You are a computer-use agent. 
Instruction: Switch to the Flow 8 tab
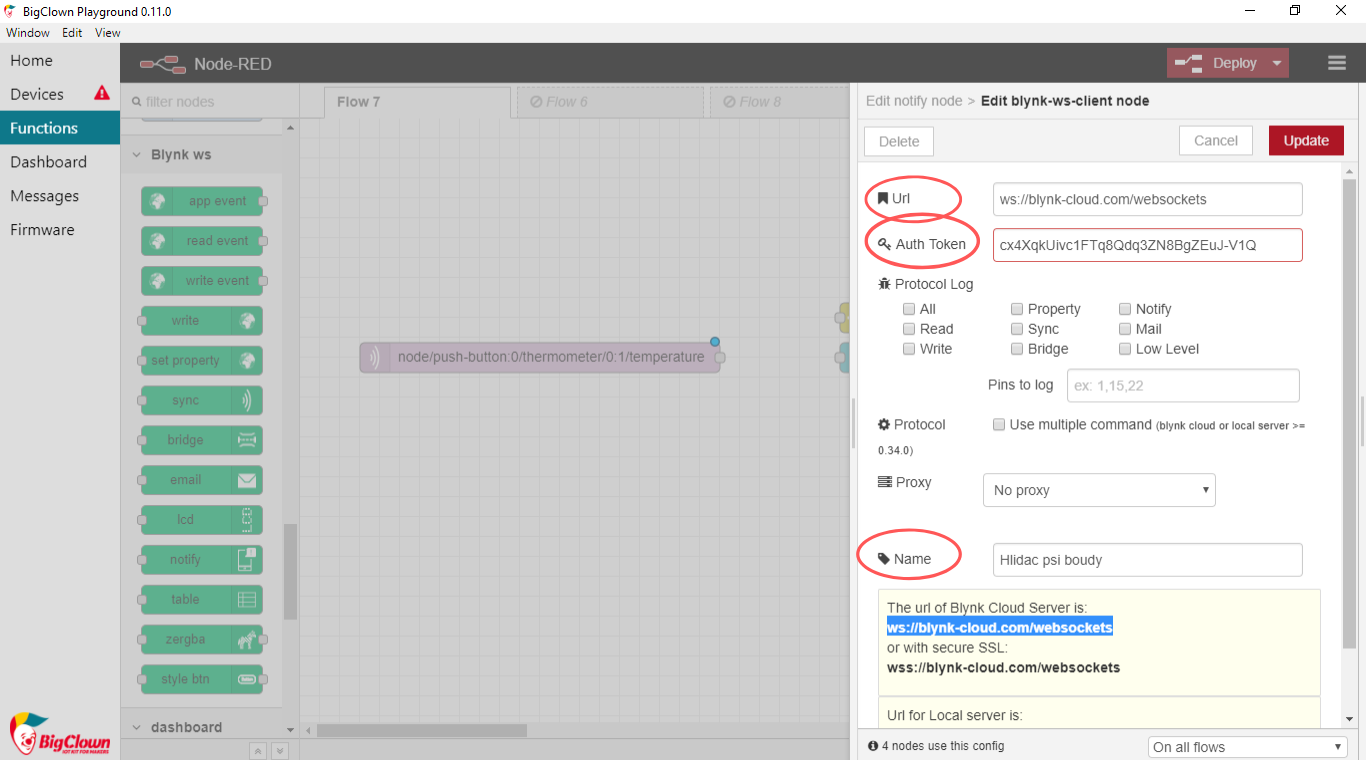[780, 102]
